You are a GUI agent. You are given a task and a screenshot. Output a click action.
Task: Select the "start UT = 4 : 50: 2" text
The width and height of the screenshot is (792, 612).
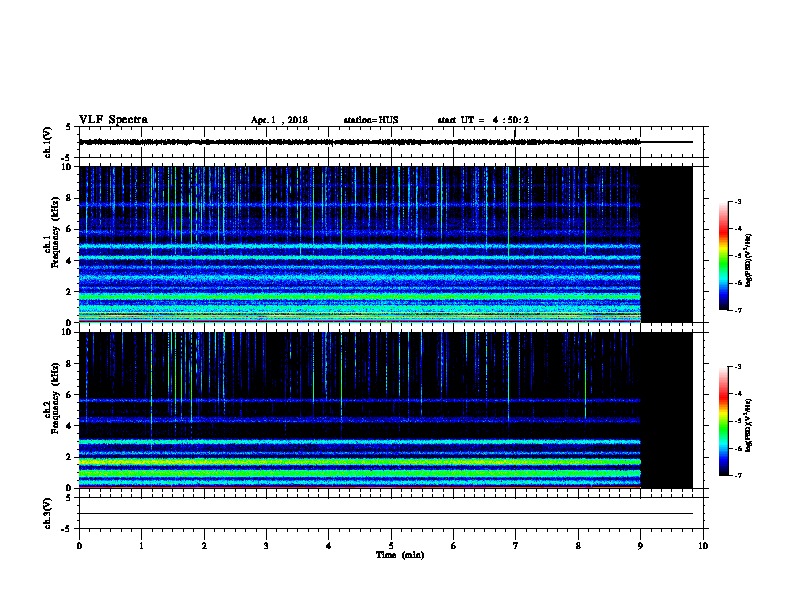pyautogui.click(x=483, y=120)
